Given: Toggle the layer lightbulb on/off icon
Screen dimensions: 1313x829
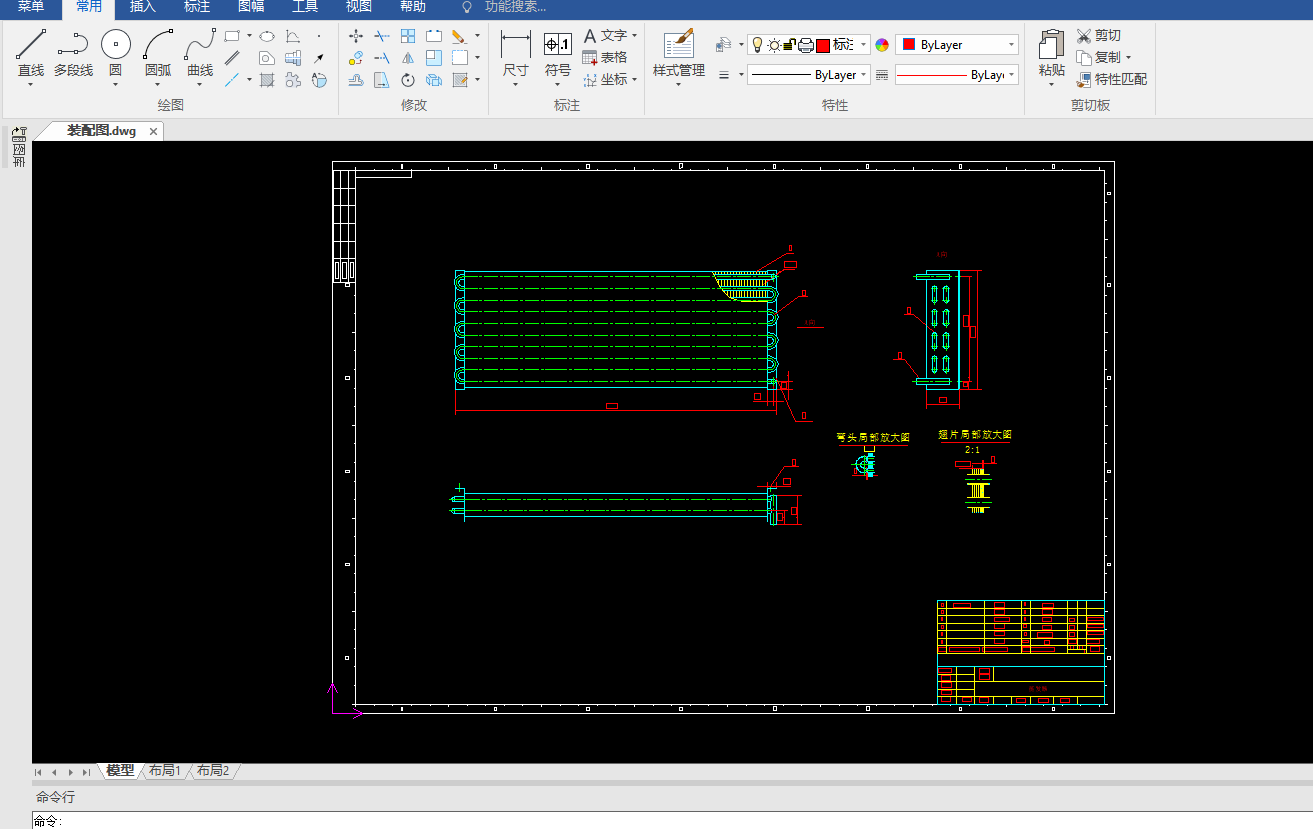Looking at the screenshot, I should click(758, 45).
